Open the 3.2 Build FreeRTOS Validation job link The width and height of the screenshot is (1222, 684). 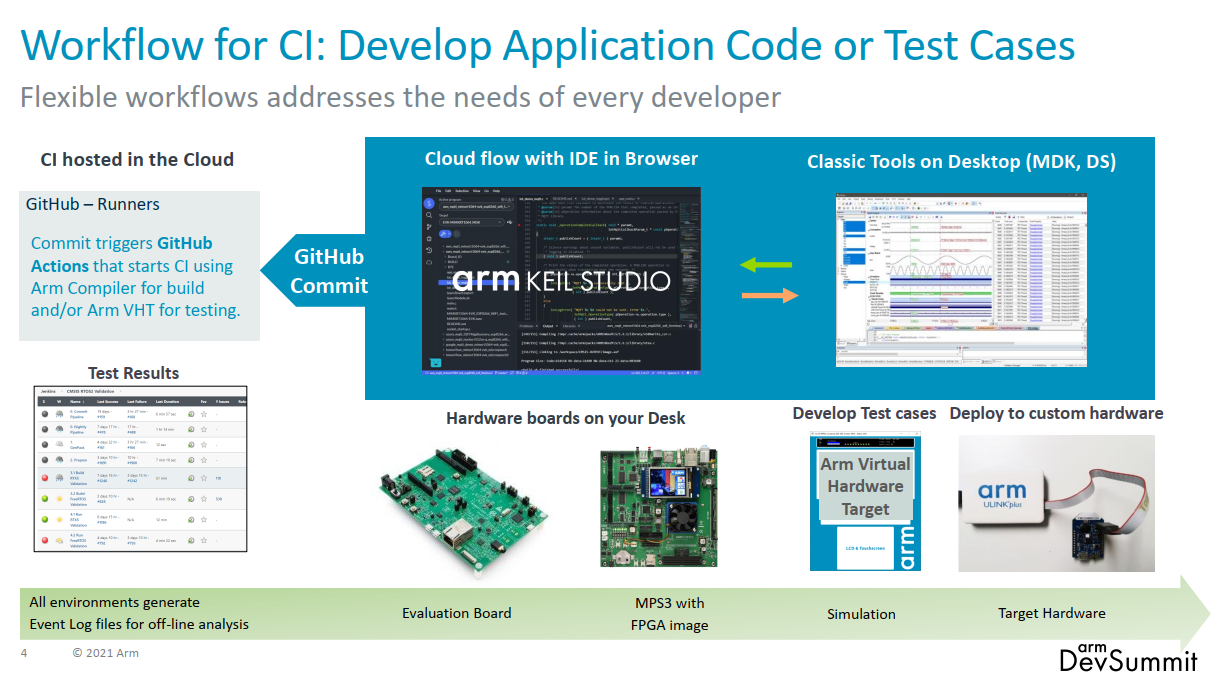[x=78, y=499]
